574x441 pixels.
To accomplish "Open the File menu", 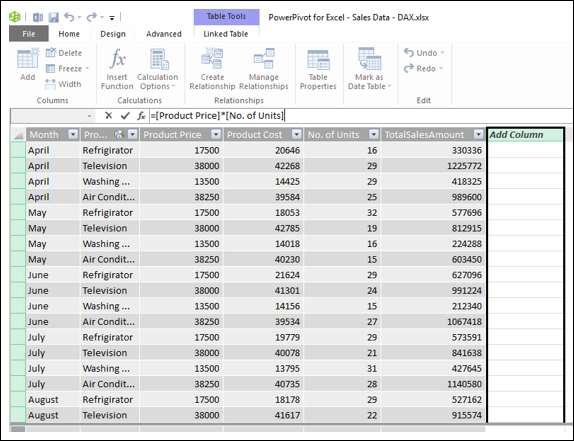I will click(x=29, y=34).
